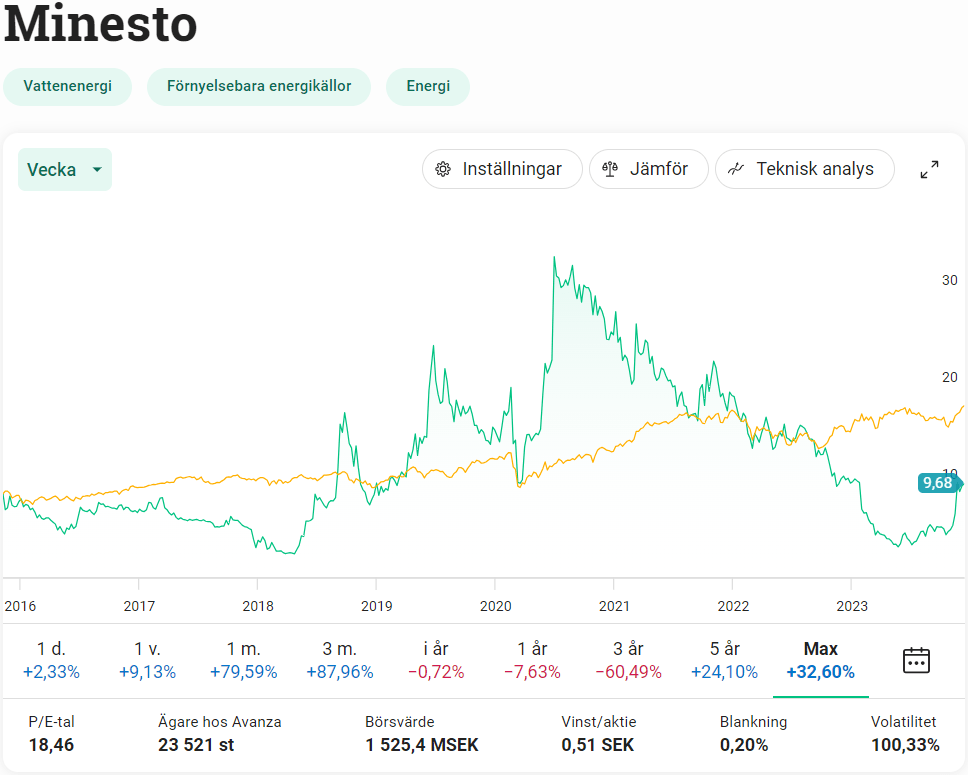Select the 1 d. time period
The height and width of the screenshot is (775, 968).
pyautogui.click(x=51, y=660)
